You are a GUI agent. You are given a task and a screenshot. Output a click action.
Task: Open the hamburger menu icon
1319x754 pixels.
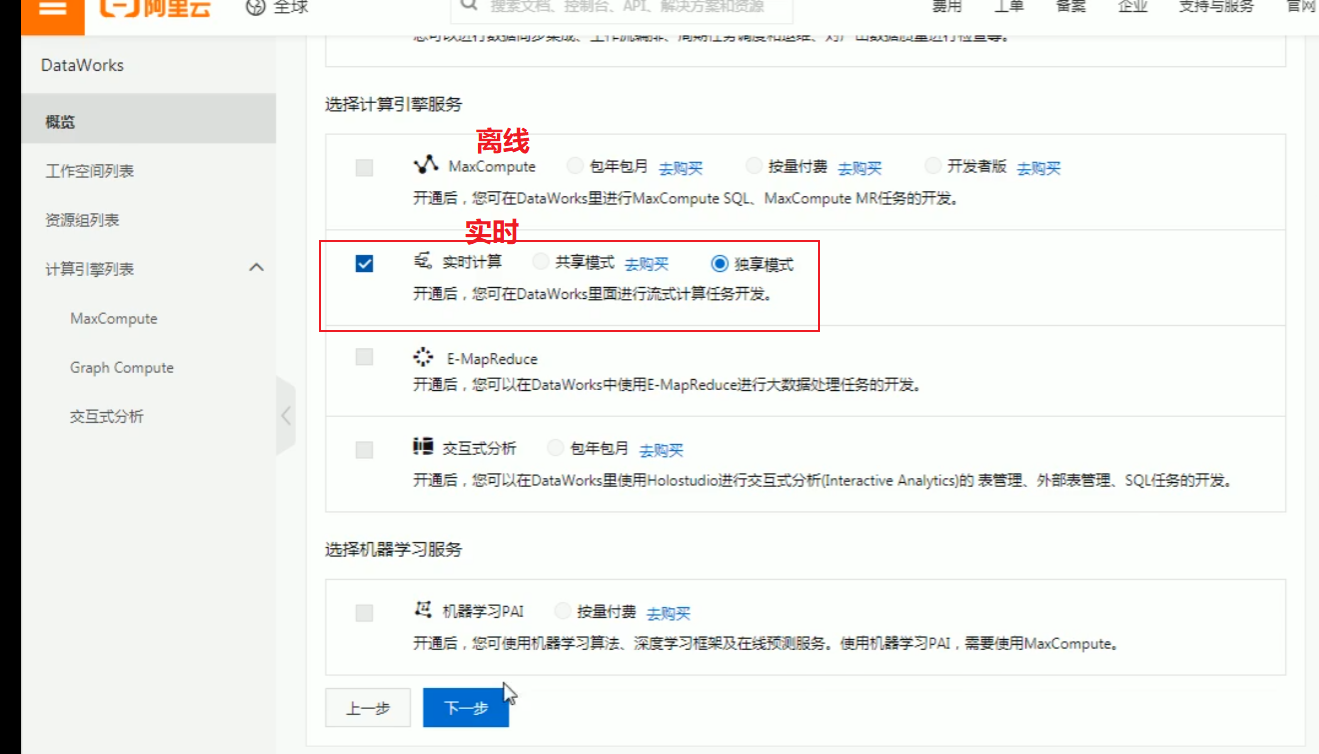(51, 8)
